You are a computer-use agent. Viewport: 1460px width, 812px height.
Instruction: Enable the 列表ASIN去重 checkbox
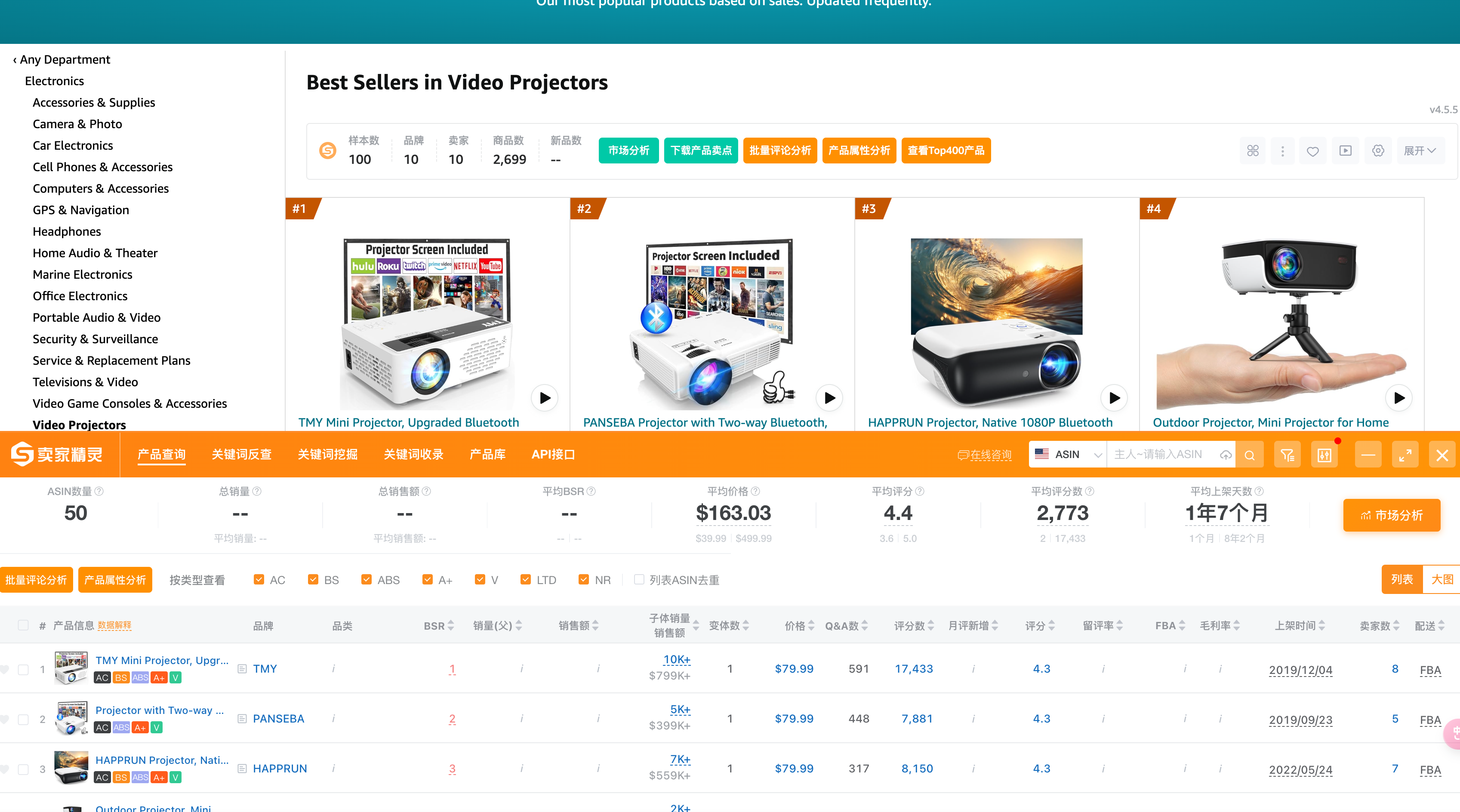[639, 579]
